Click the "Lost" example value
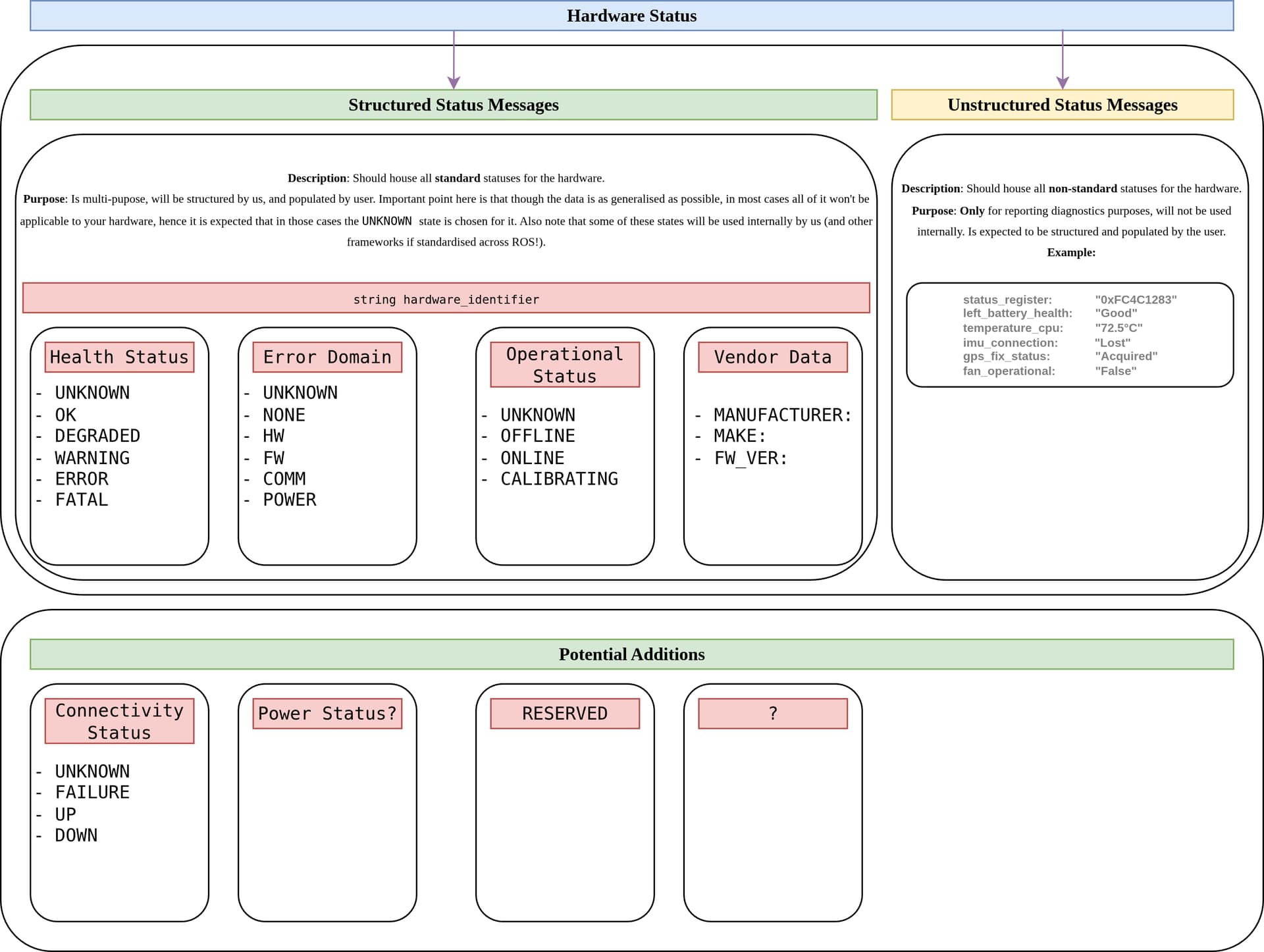 point(1113,342)
